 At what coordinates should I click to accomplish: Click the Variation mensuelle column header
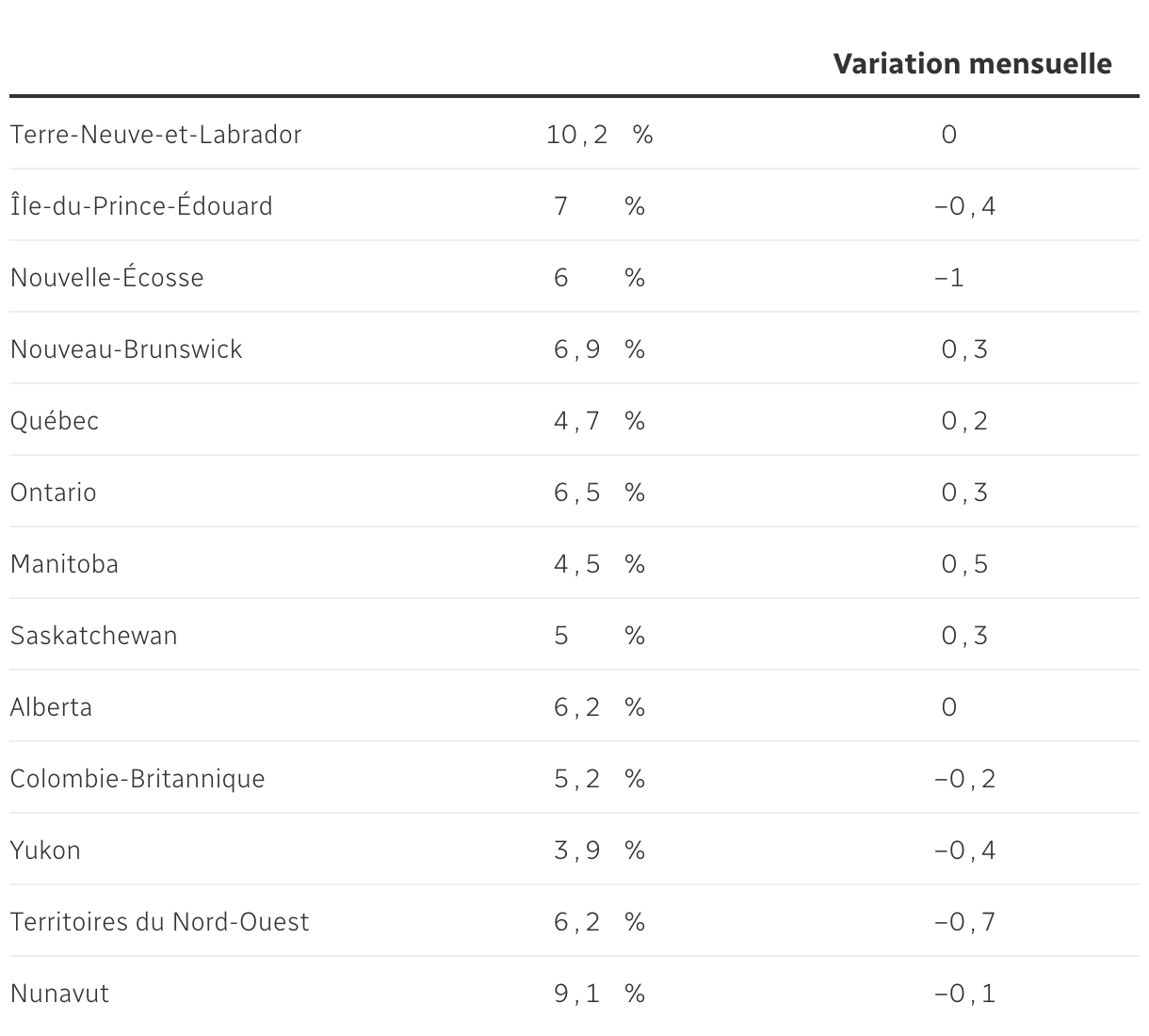[x=972, y=64]
